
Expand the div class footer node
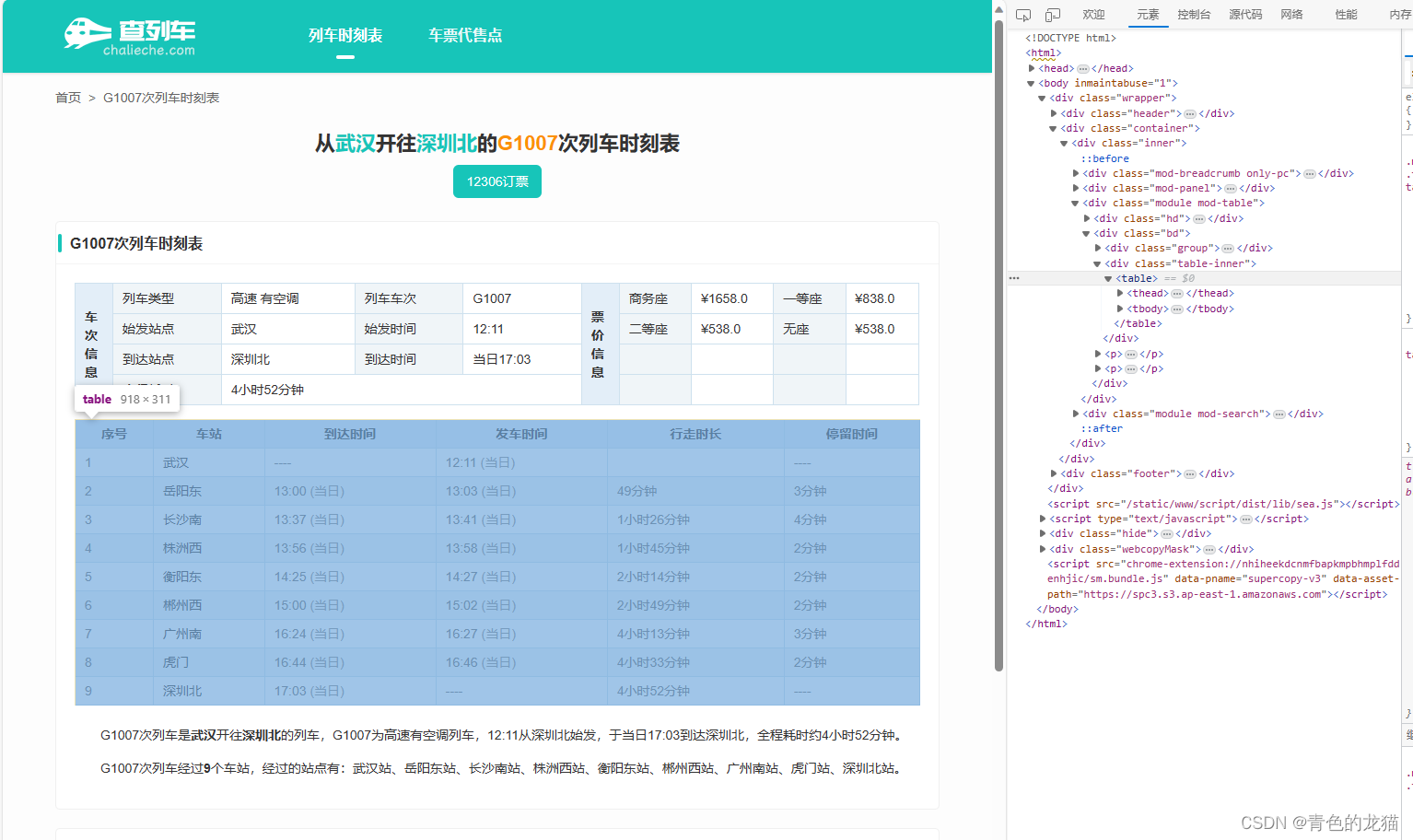coord(1054,473)
